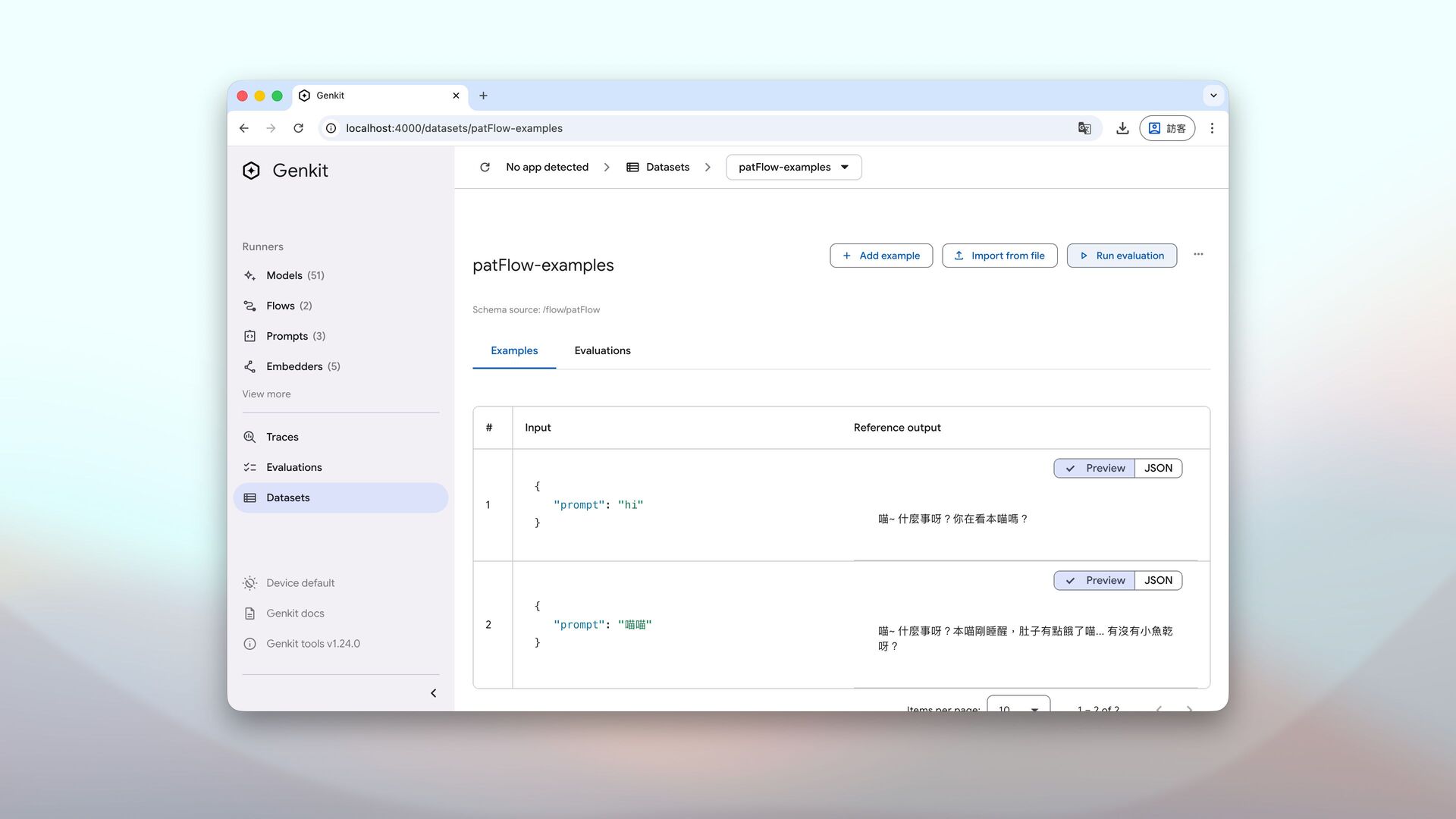The height and width of the screenshot is (819, 1456).
Task: Open the items per page dropdown
Action: point(1018,707)
